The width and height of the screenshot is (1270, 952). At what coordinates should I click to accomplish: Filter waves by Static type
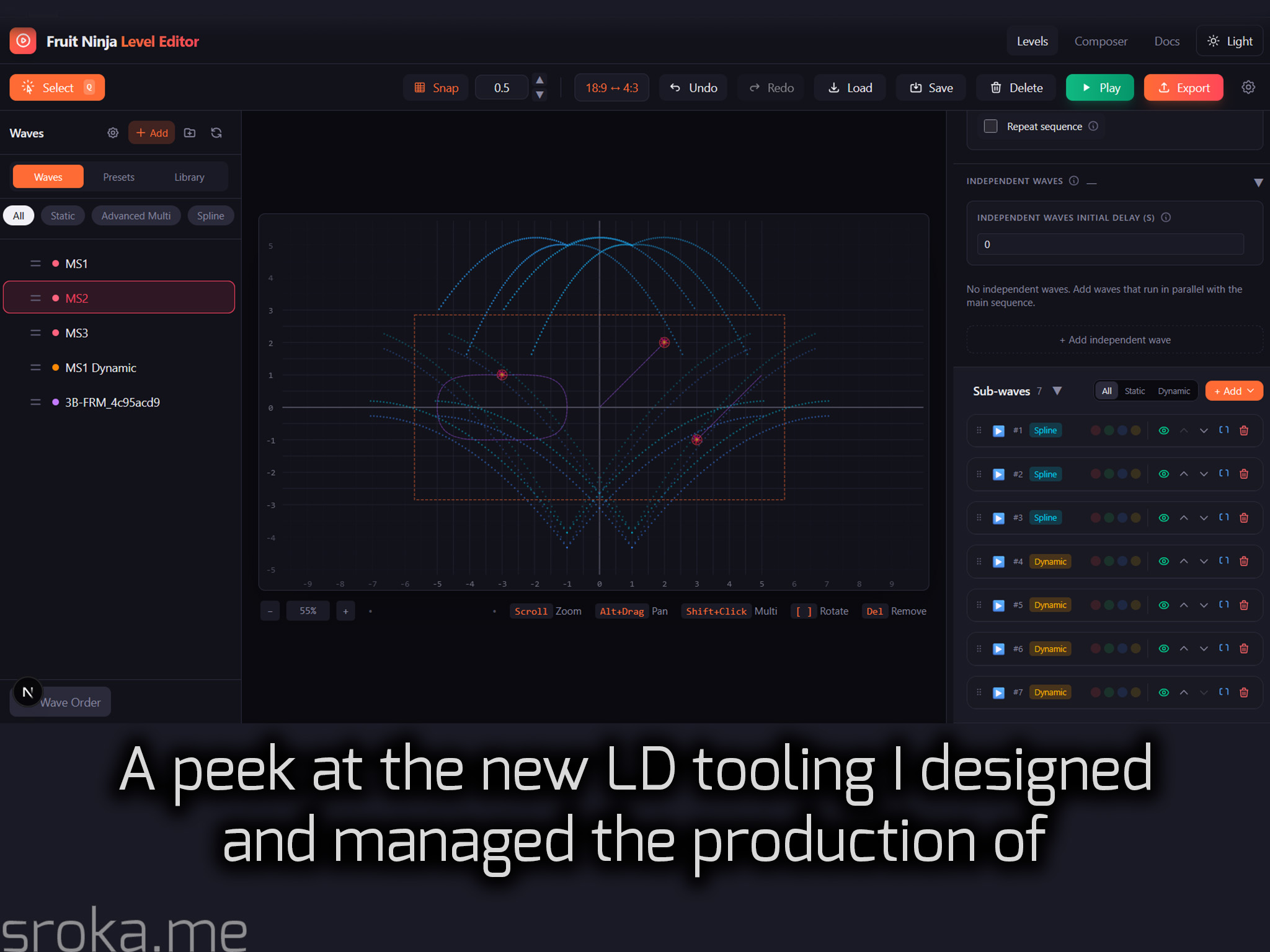coord(63,216)
